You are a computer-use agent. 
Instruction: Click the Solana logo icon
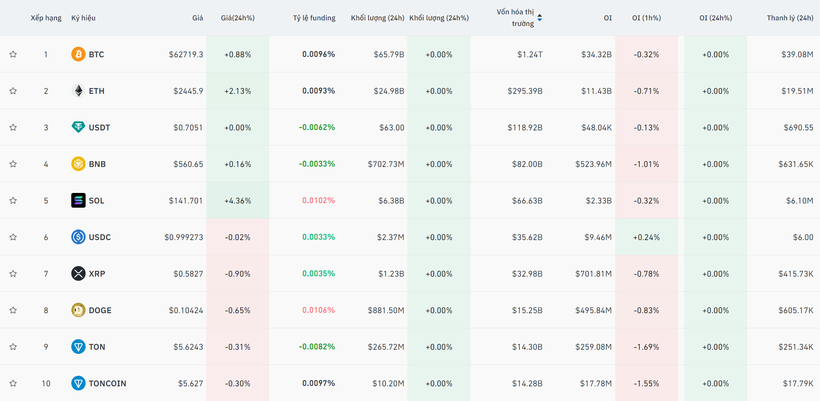[x=78, y=200]
